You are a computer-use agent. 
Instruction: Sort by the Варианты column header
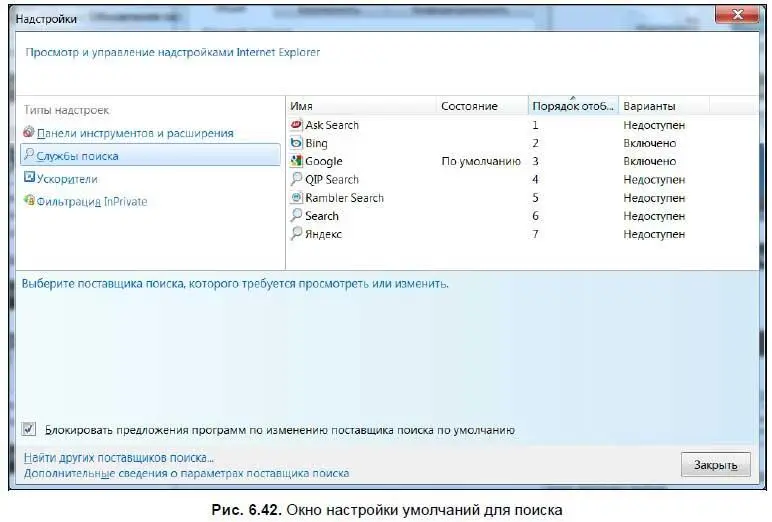[x=664, y=106]
